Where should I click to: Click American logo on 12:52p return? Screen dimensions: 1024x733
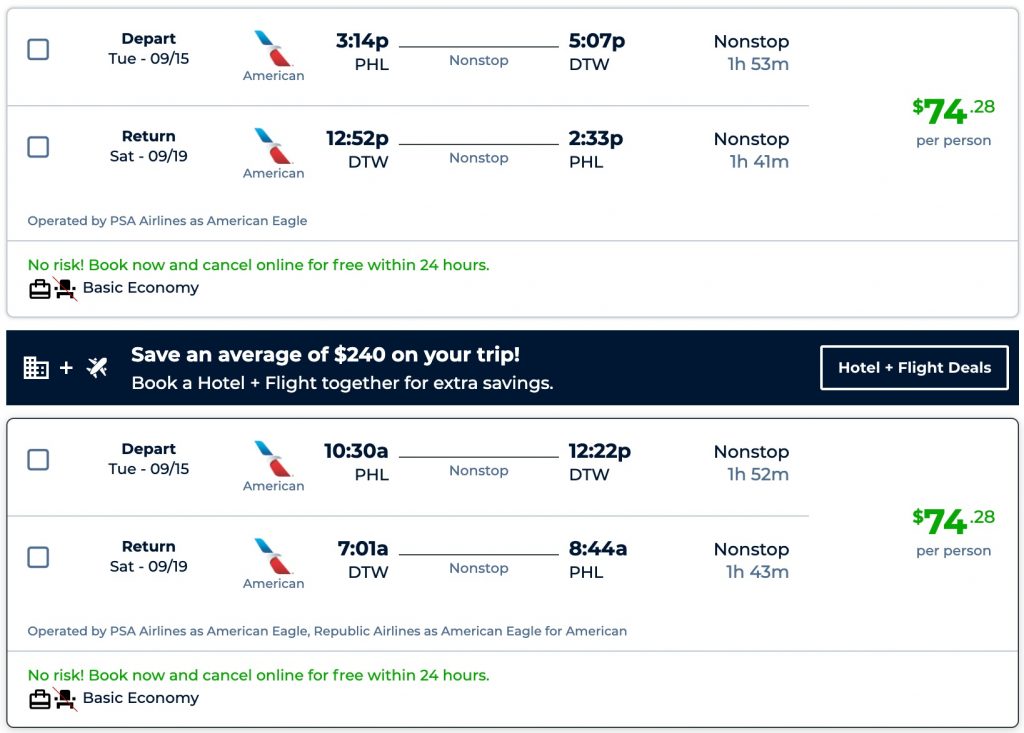tap(273, 146)
